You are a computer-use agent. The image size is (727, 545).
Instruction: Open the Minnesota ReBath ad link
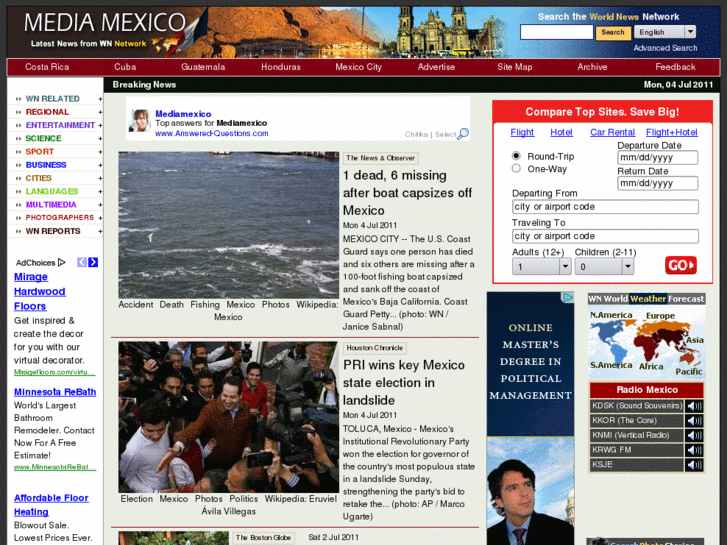click(55, 392)
